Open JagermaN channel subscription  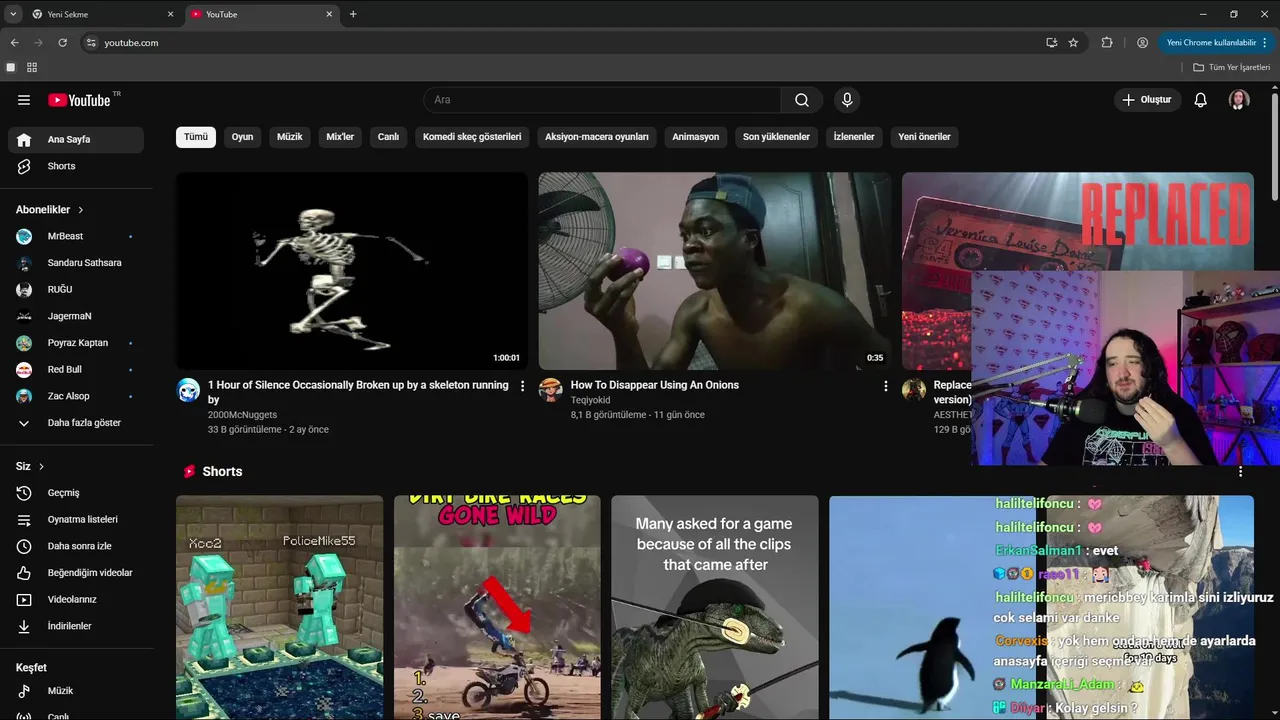click(x=76, y=316)
